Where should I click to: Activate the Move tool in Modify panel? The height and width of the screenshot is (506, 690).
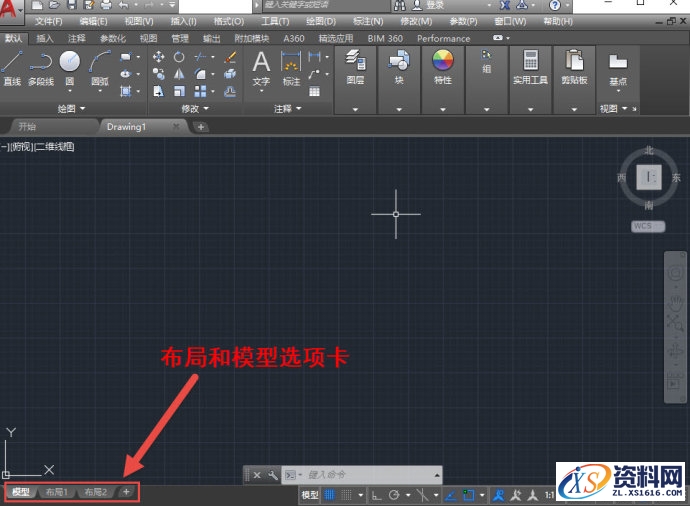point(158,57)
